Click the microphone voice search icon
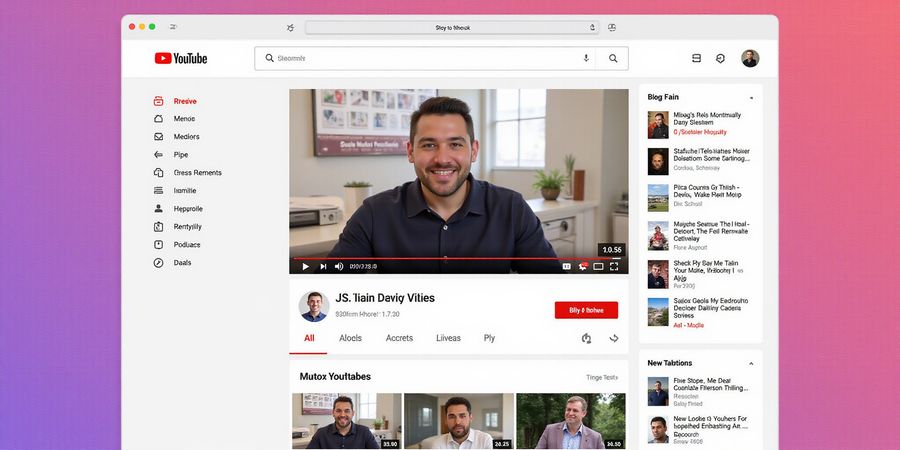The image size is (900, 450). click(x=586, y=58)
